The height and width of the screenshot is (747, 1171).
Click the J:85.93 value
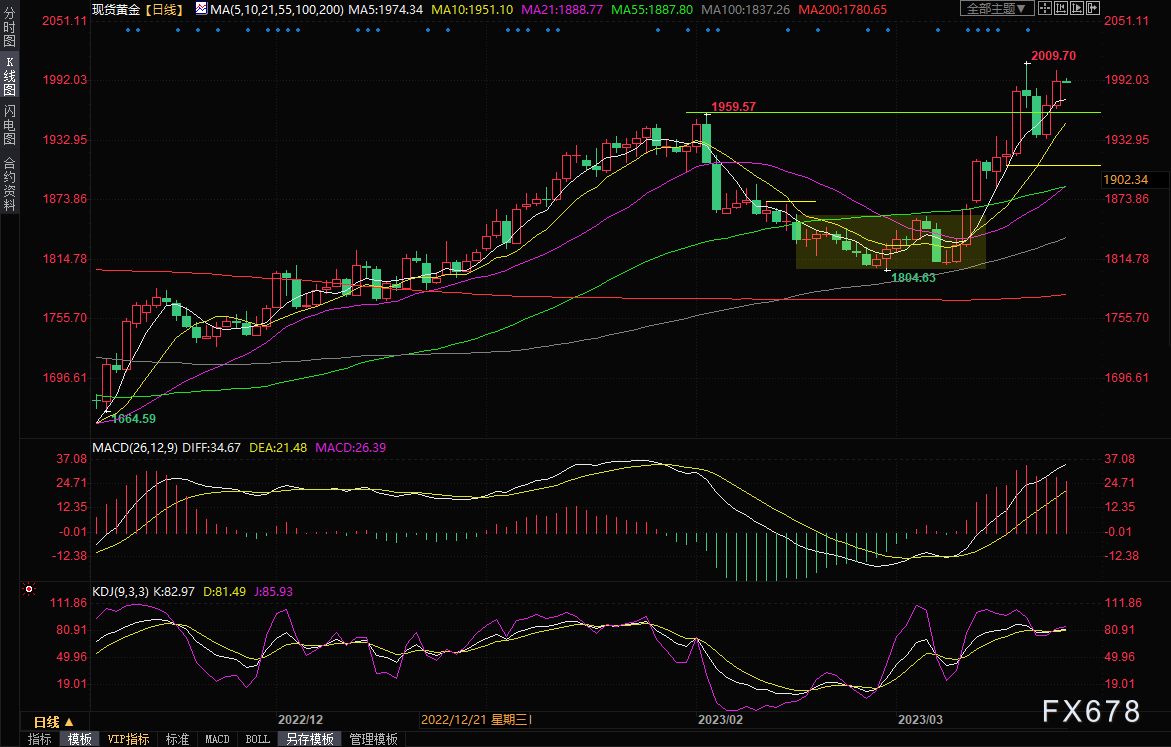tap(273, 592)
